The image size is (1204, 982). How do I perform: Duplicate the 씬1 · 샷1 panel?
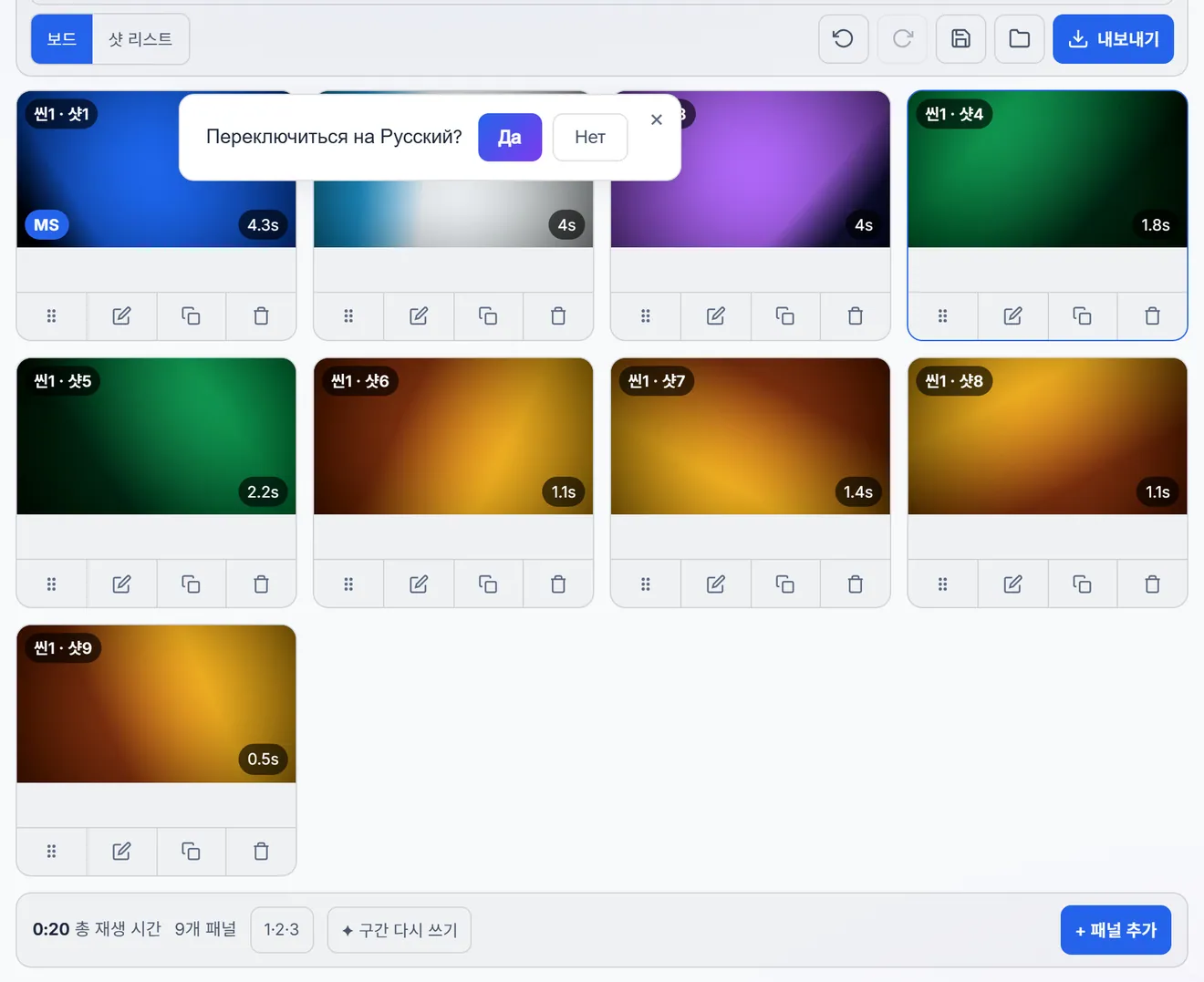191,316
